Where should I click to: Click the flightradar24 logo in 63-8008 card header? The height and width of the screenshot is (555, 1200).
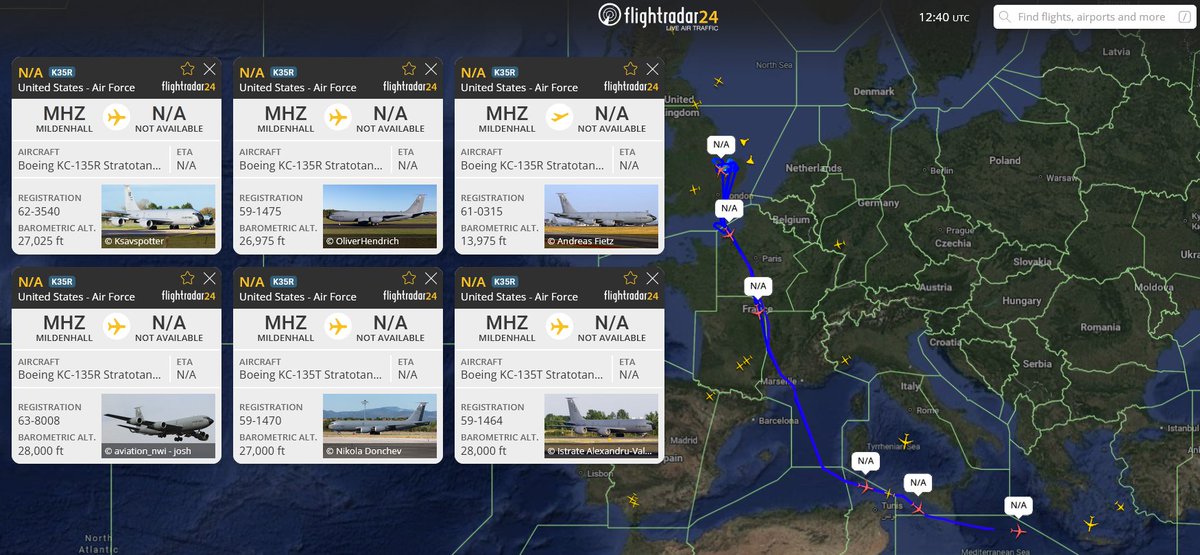[x=188, y=296]
